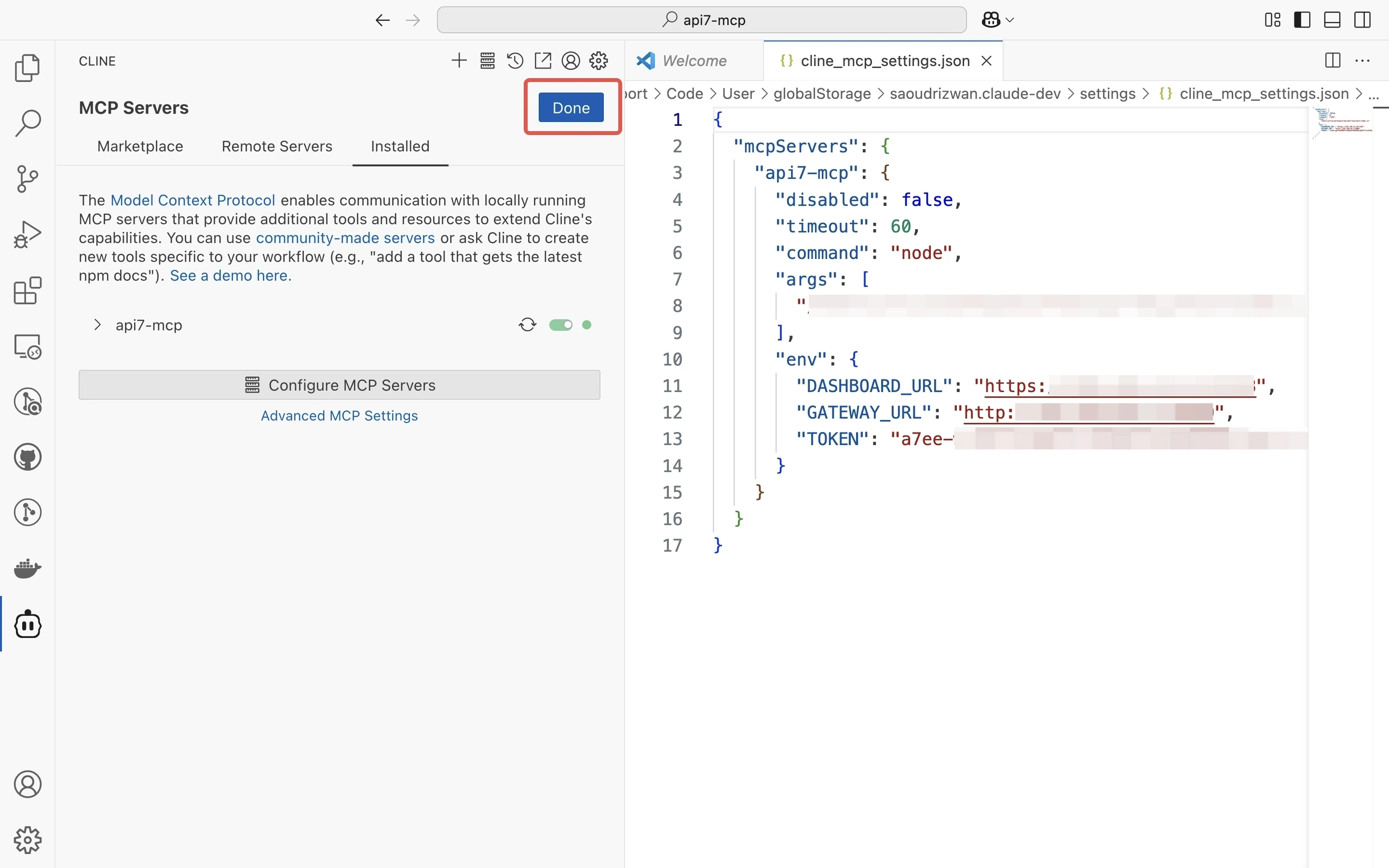Open Cline account icon
Screen dimensions: 1389x868
[x=571, y=60]
